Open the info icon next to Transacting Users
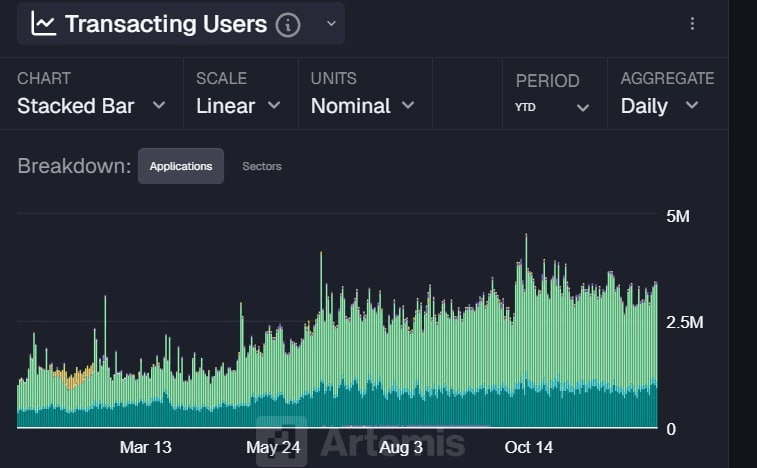 pos(288,25)
